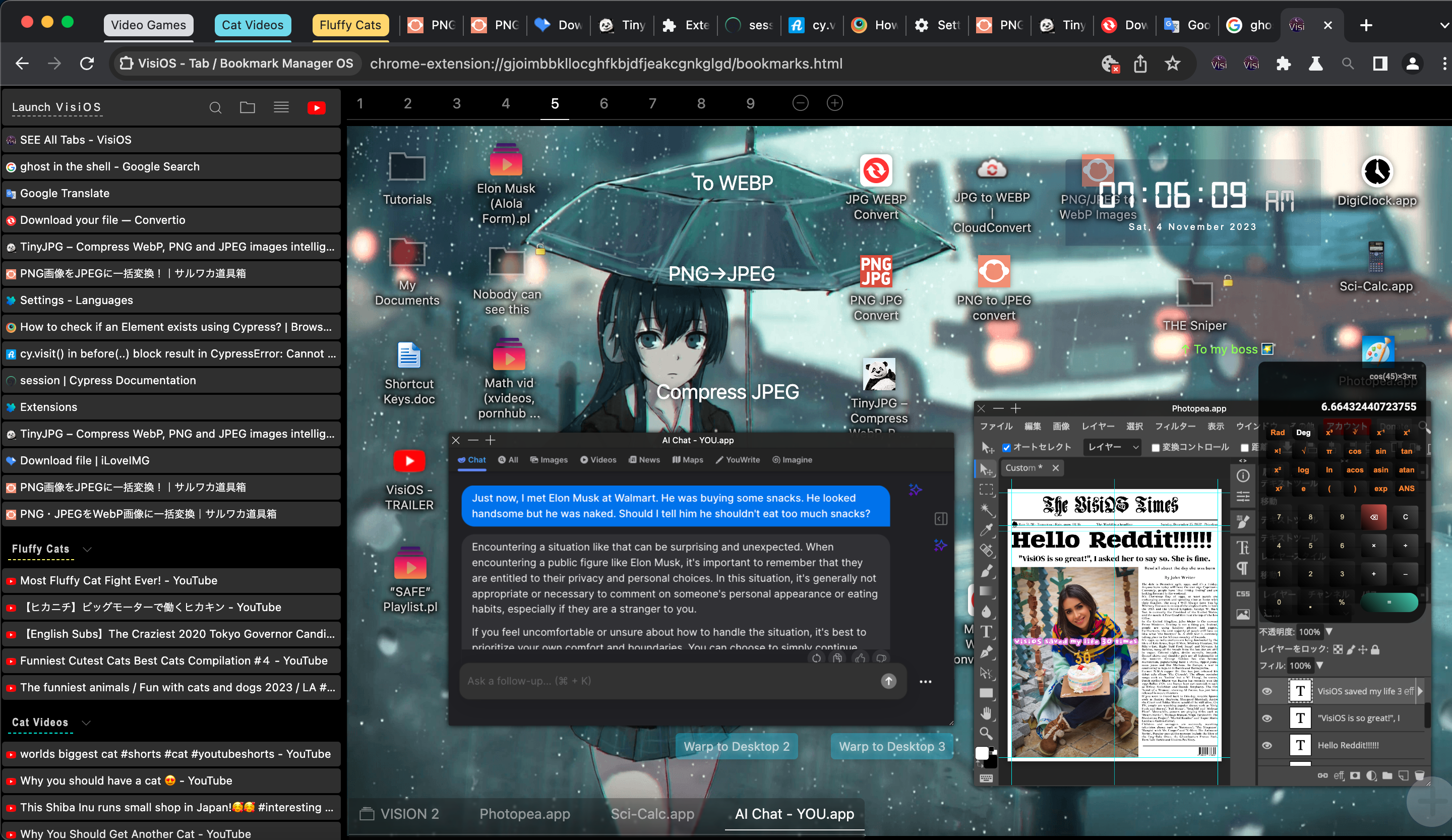Select the Rectangle Select tool in Photopea
Image resolution: width=1452 pixels, height=840 pixels.
(x=987, y=490)
